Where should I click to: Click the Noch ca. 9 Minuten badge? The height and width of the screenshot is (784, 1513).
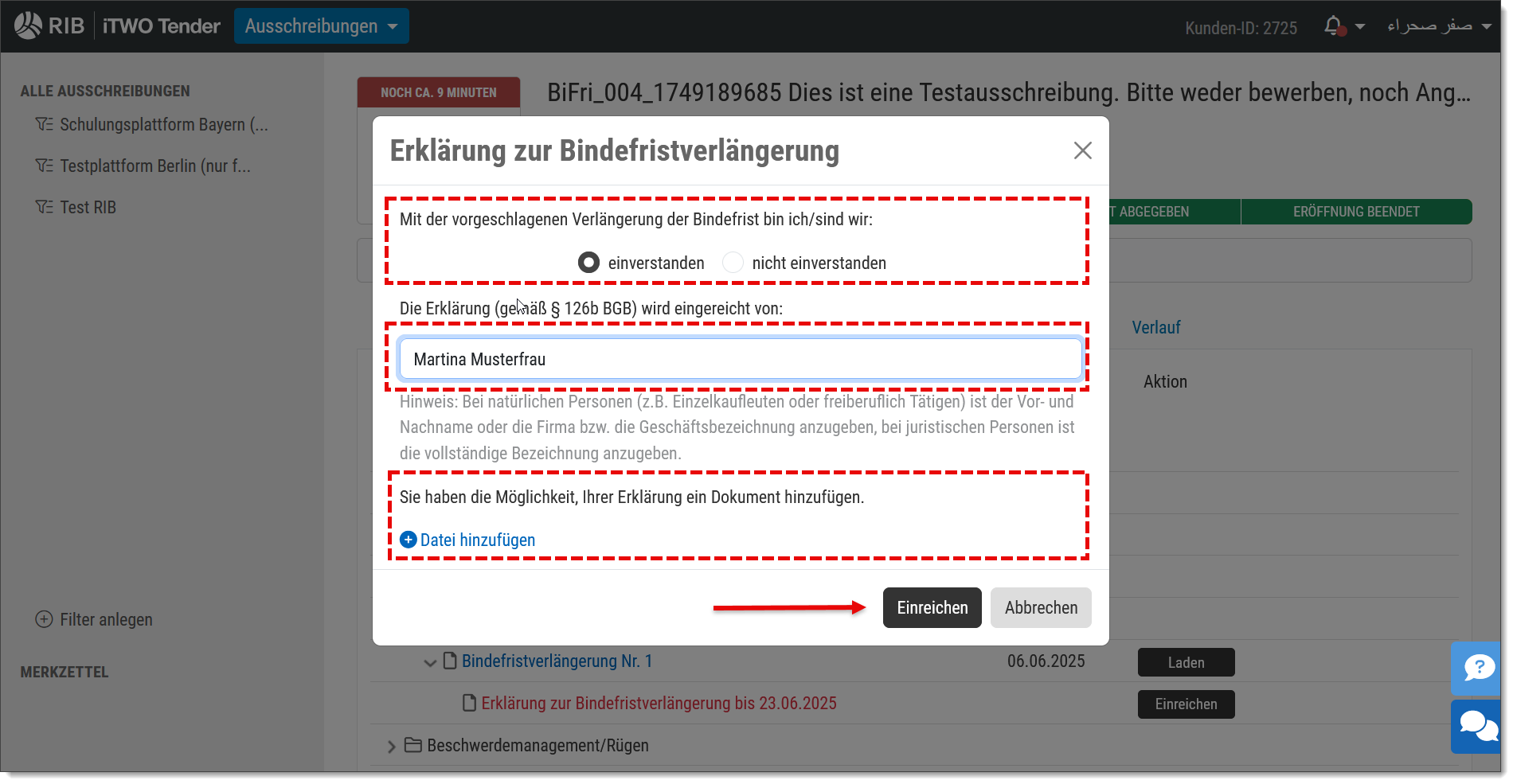(439, 92)
